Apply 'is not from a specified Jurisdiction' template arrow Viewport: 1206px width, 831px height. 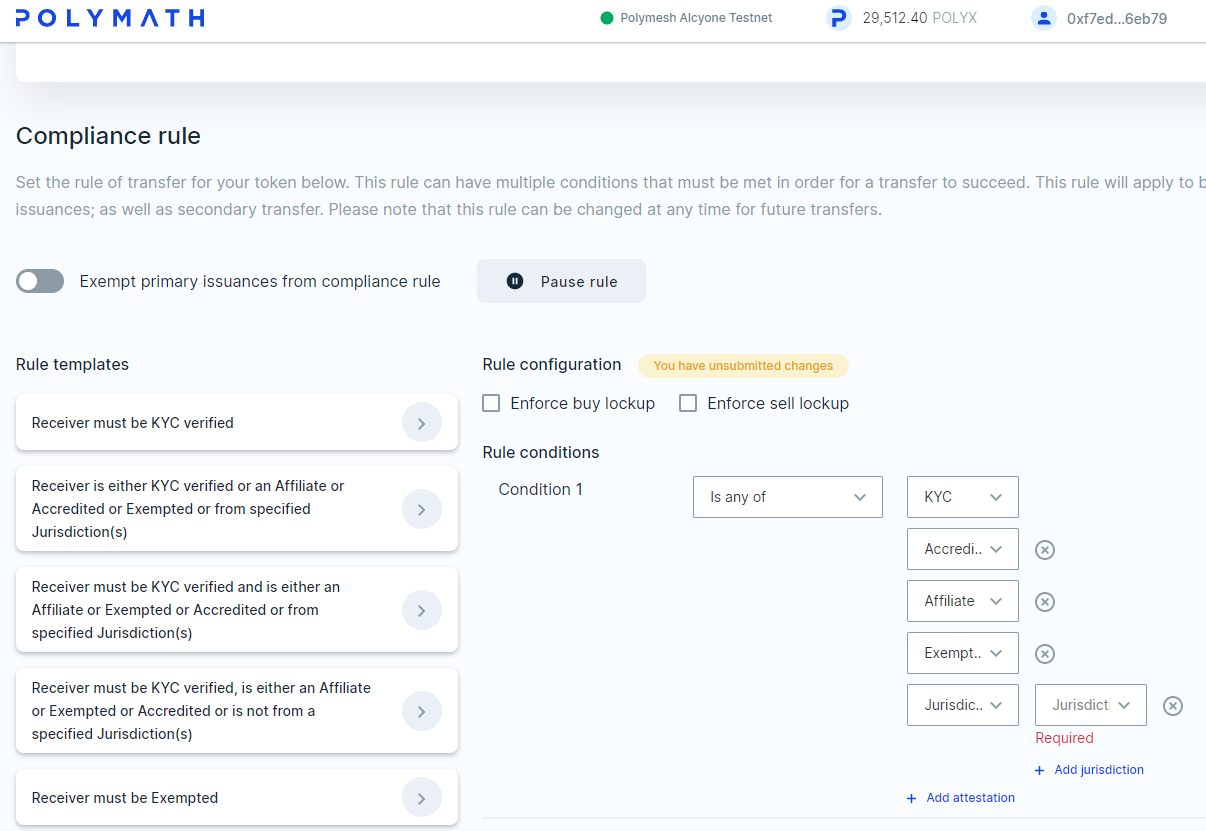[x=422, y=711]
